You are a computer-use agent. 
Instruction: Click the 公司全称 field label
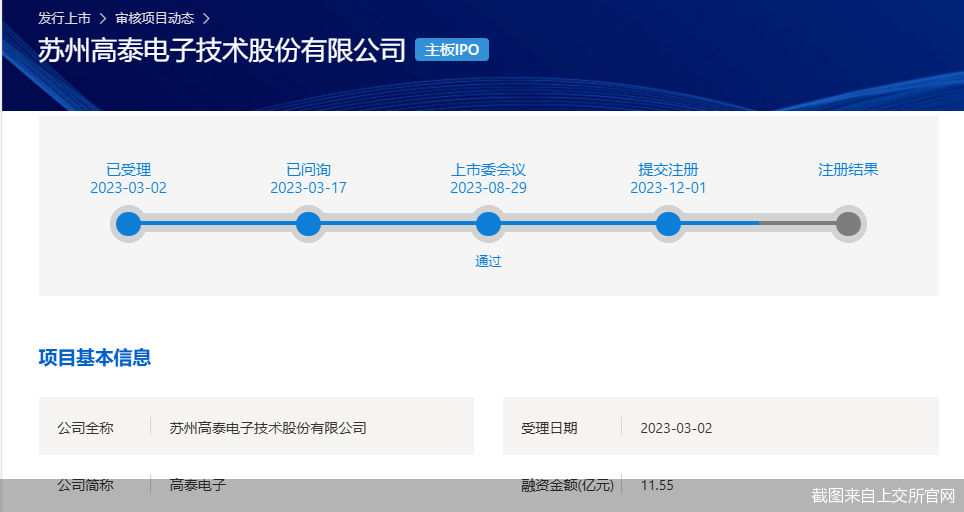click(x=85, y=428)
